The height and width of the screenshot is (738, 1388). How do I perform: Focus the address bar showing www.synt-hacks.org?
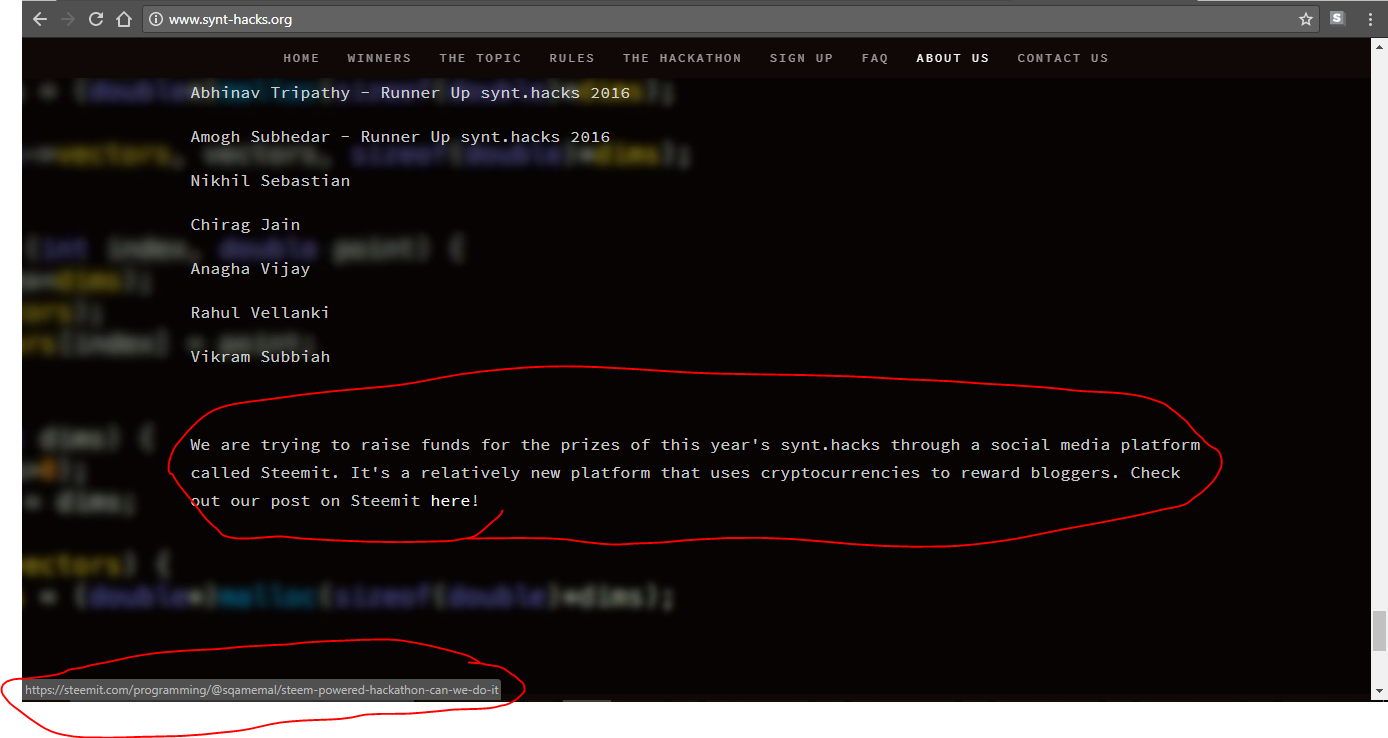click(x=732, y=19)
